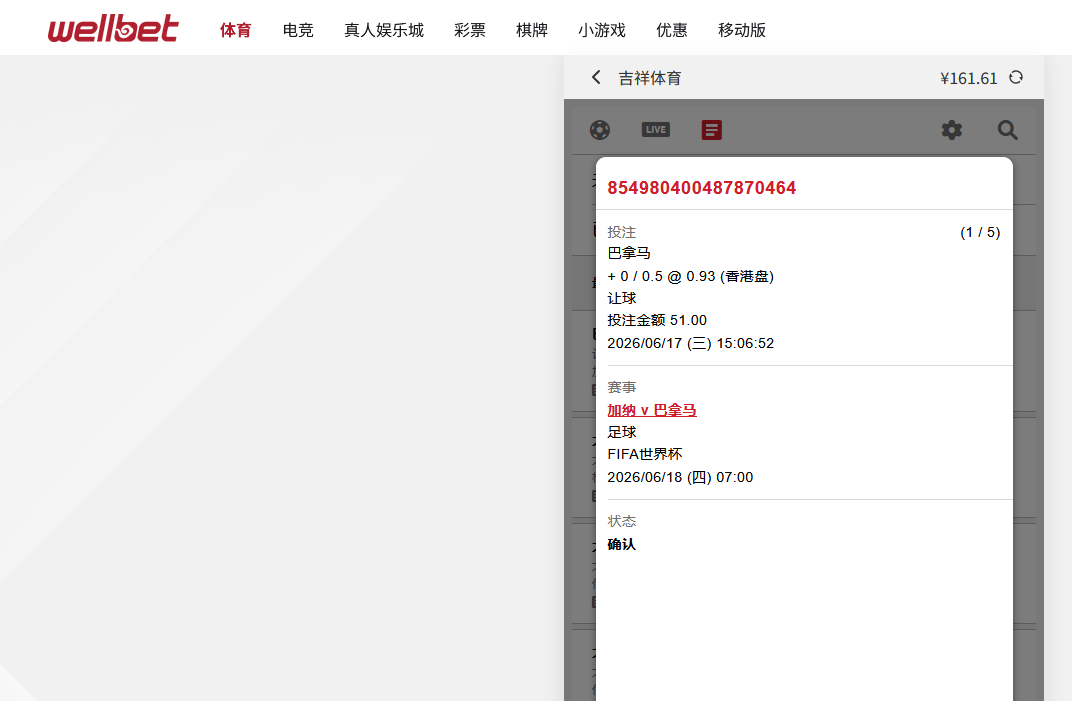Click the wellbet logo

click(113, 29)
